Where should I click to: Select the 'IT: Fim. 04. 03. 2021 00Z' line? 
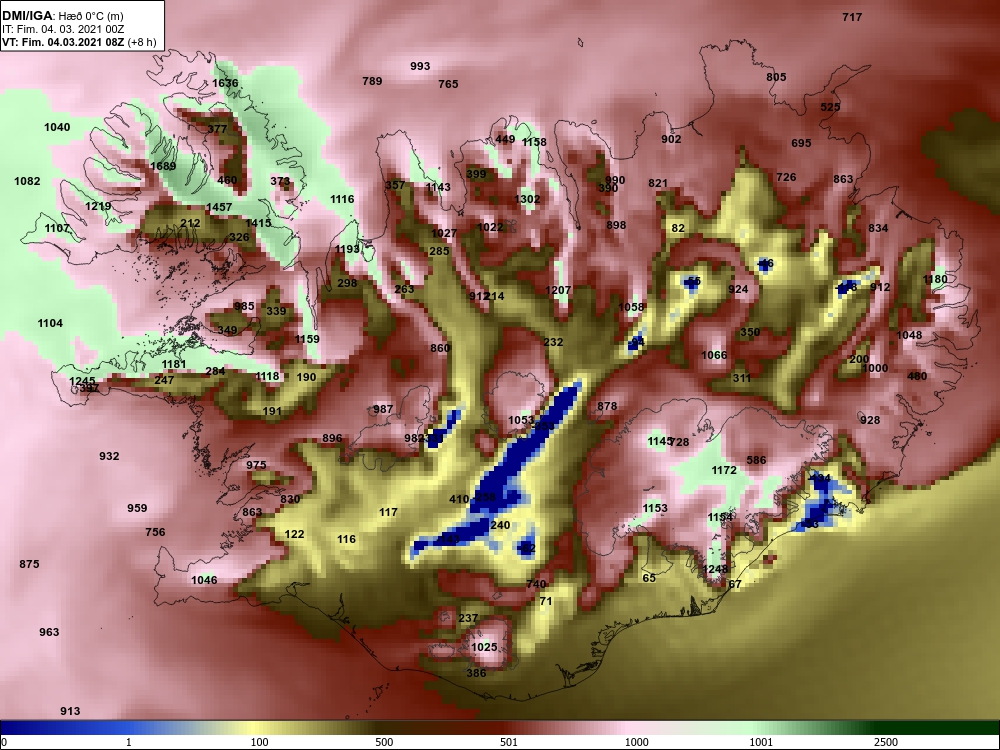pyautogui.click(x=62, y=29)
